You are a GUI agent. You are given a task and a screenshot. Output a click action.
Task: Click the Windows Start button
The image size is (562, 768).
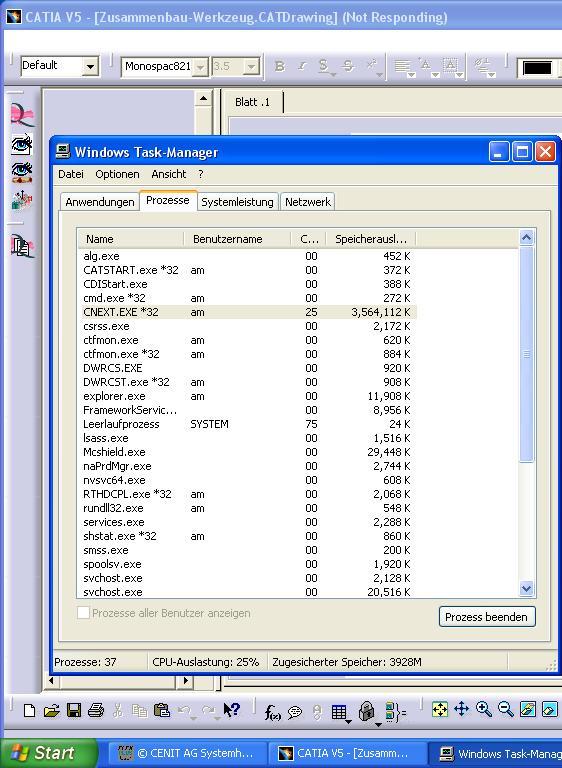tap(48, 753)
